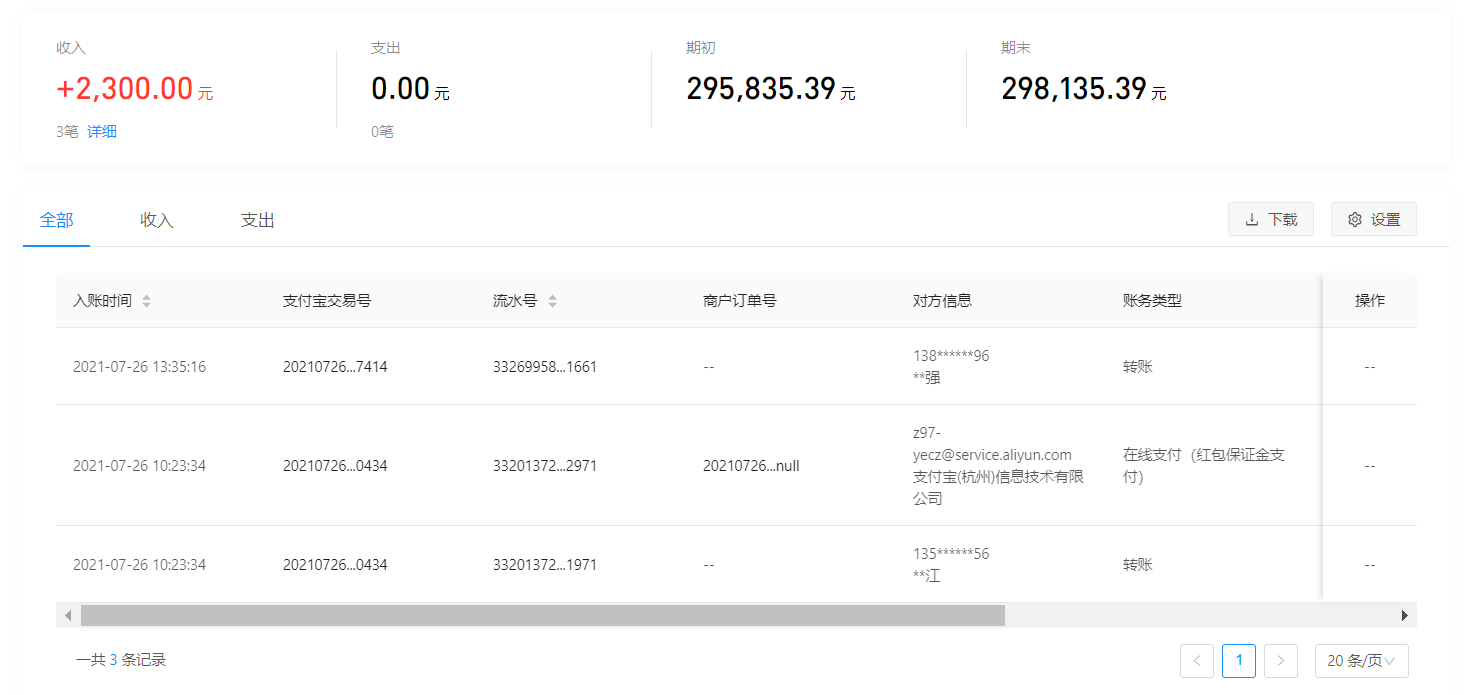Switch to the 支出 tab
Viewport: 1480px width, 695px height.
[258, 221]
